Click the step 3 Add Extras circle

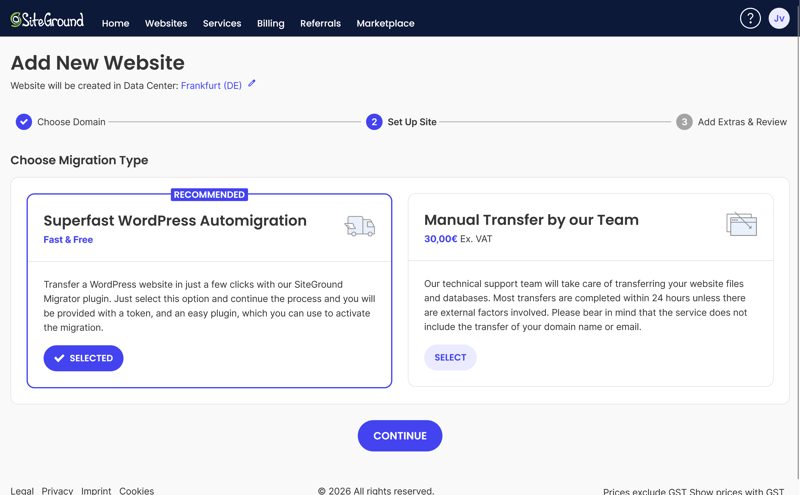point(684,122)
